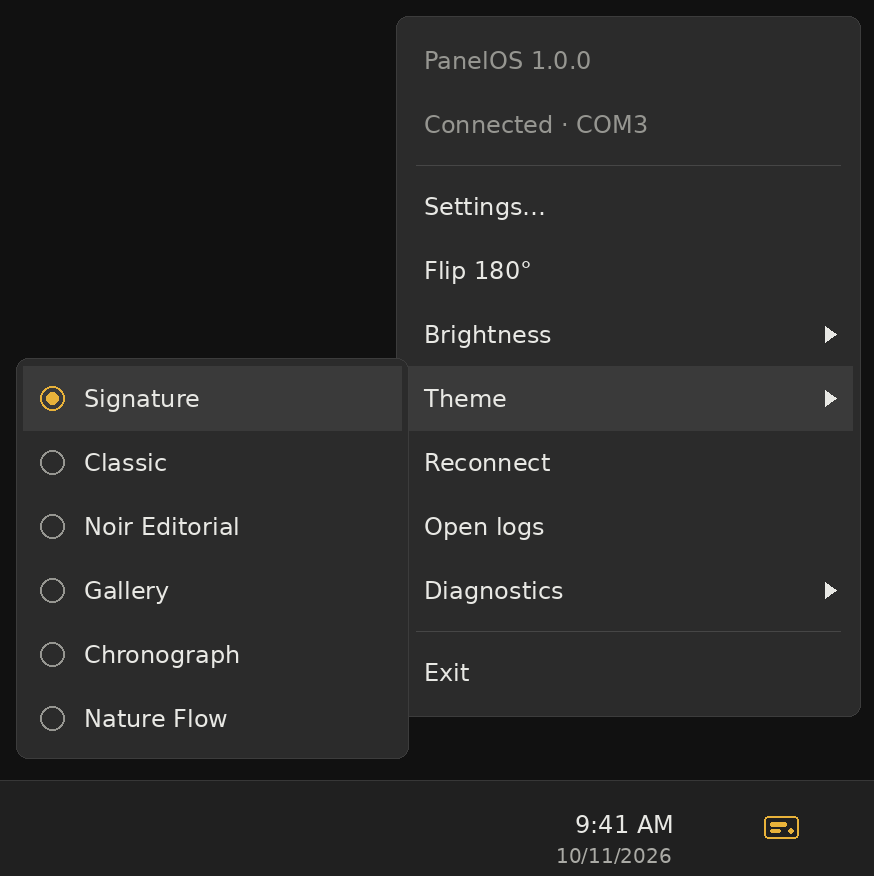
Task: Click the Theme submenu arrow
Action: pyautogui.click(x=830, y=398)
